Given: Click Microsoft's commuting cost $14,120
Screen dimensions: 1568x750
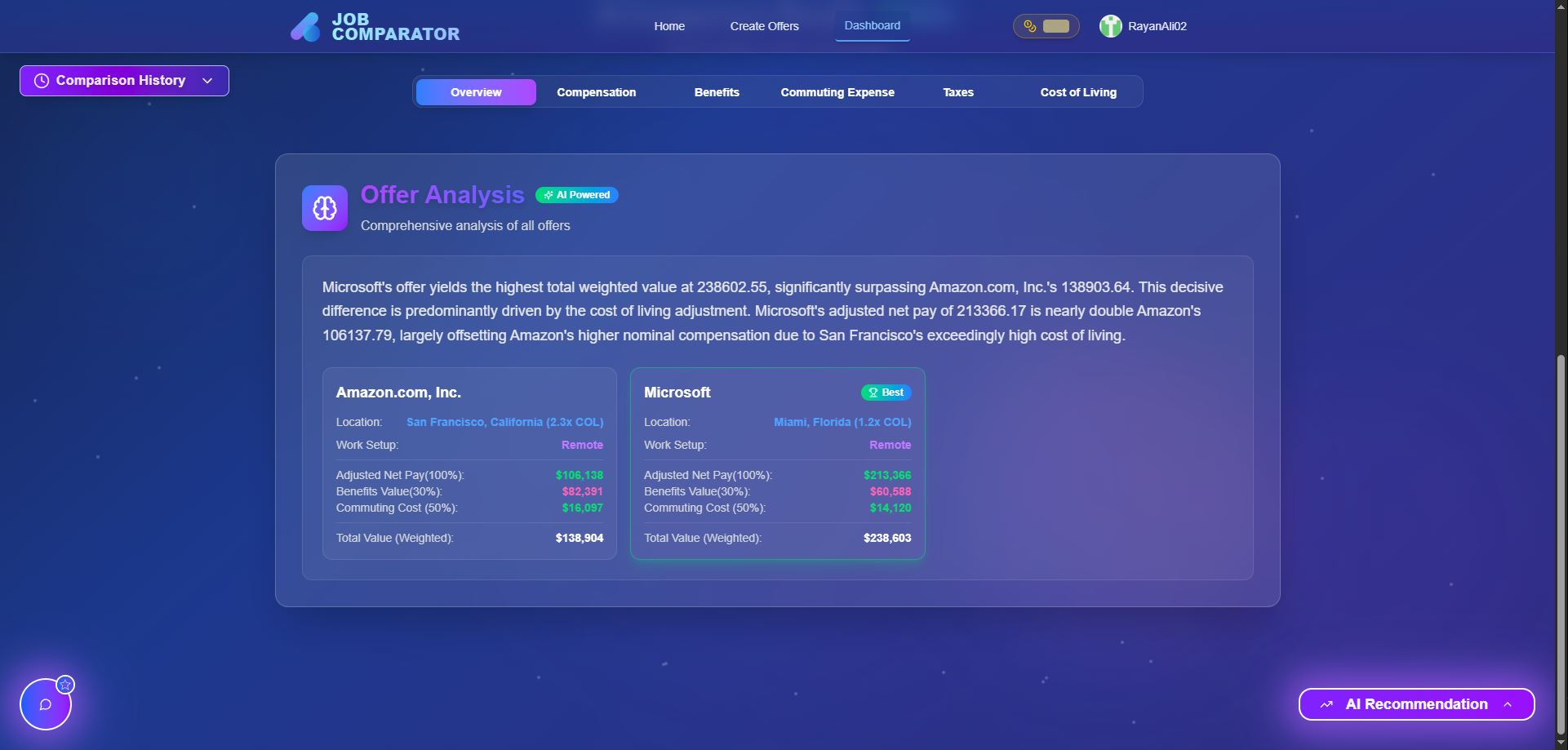Looking at the screenshot, I should (x=890, y=508).
